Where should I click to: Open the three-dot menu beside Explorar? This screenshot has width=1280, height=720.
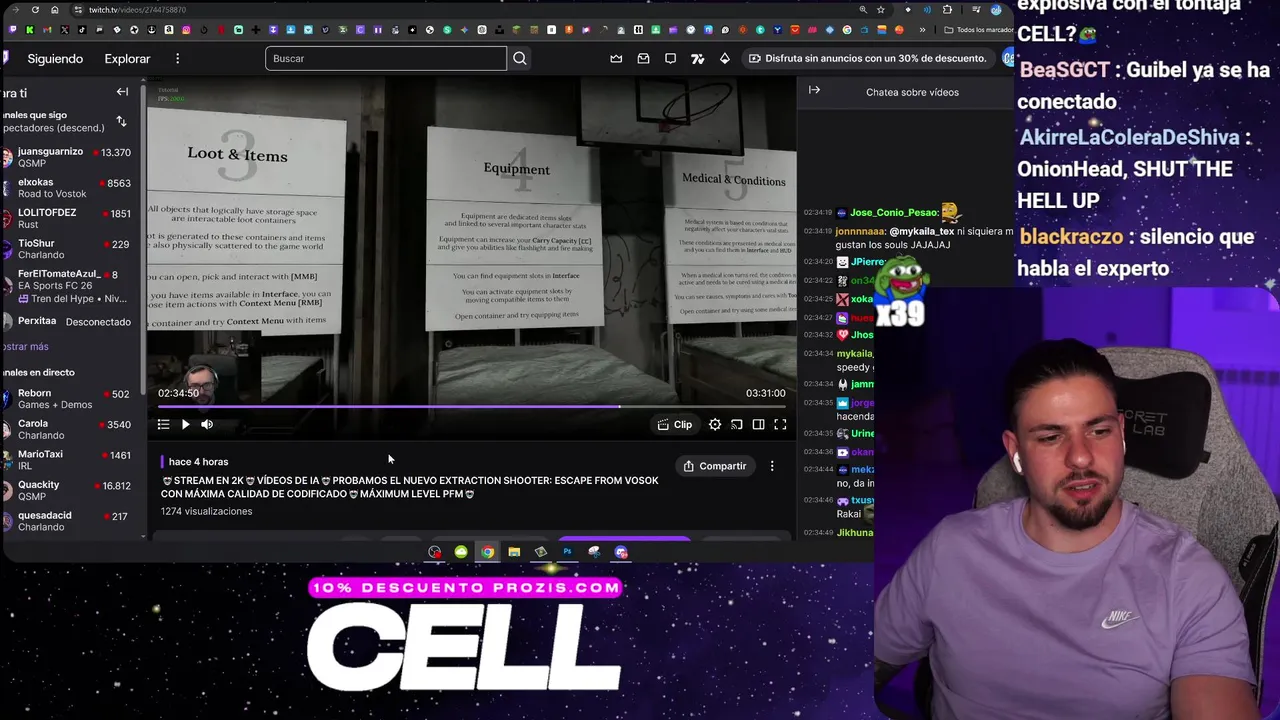pyautogui.click(x=177, y=59)
